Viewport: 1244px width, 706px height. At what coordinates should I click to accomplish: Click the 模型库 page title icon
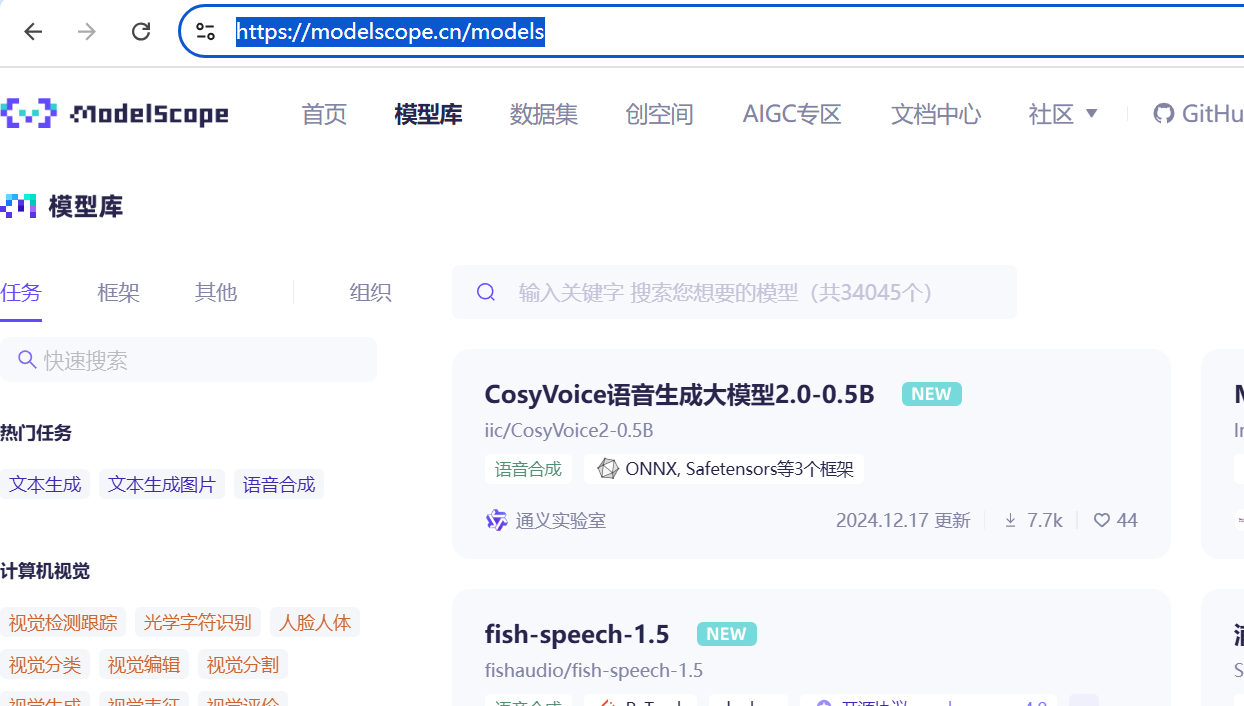(18, 206)
